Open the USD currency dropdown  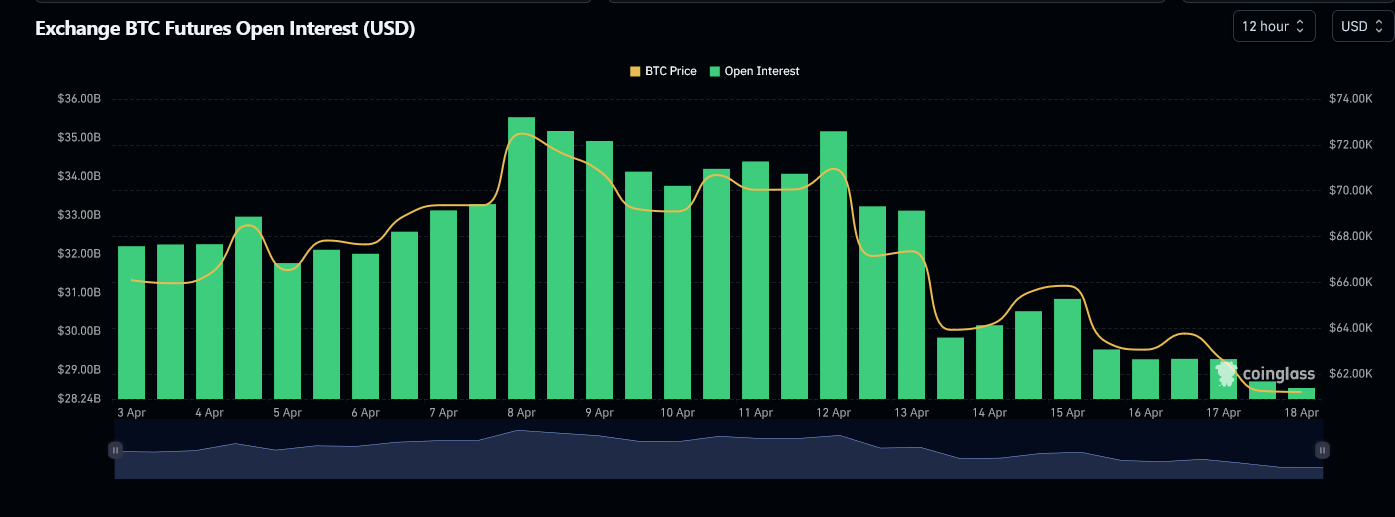(1362, 27)
